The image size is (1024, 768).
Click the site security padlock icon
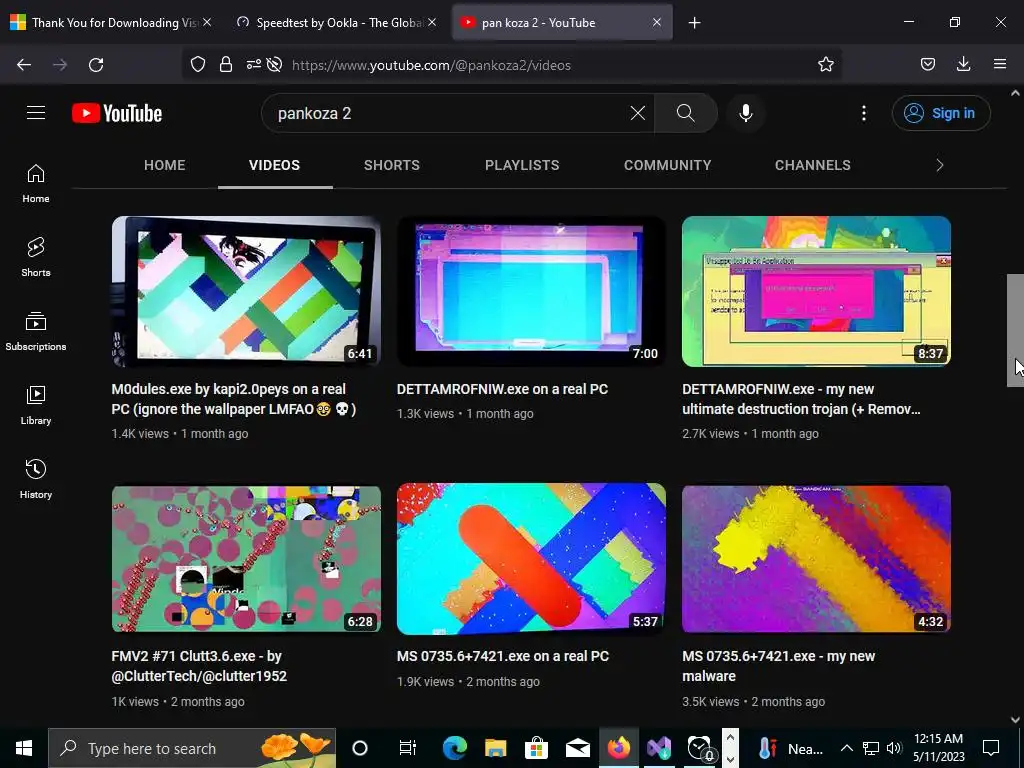pyautogui.click(x=226, y=64)
